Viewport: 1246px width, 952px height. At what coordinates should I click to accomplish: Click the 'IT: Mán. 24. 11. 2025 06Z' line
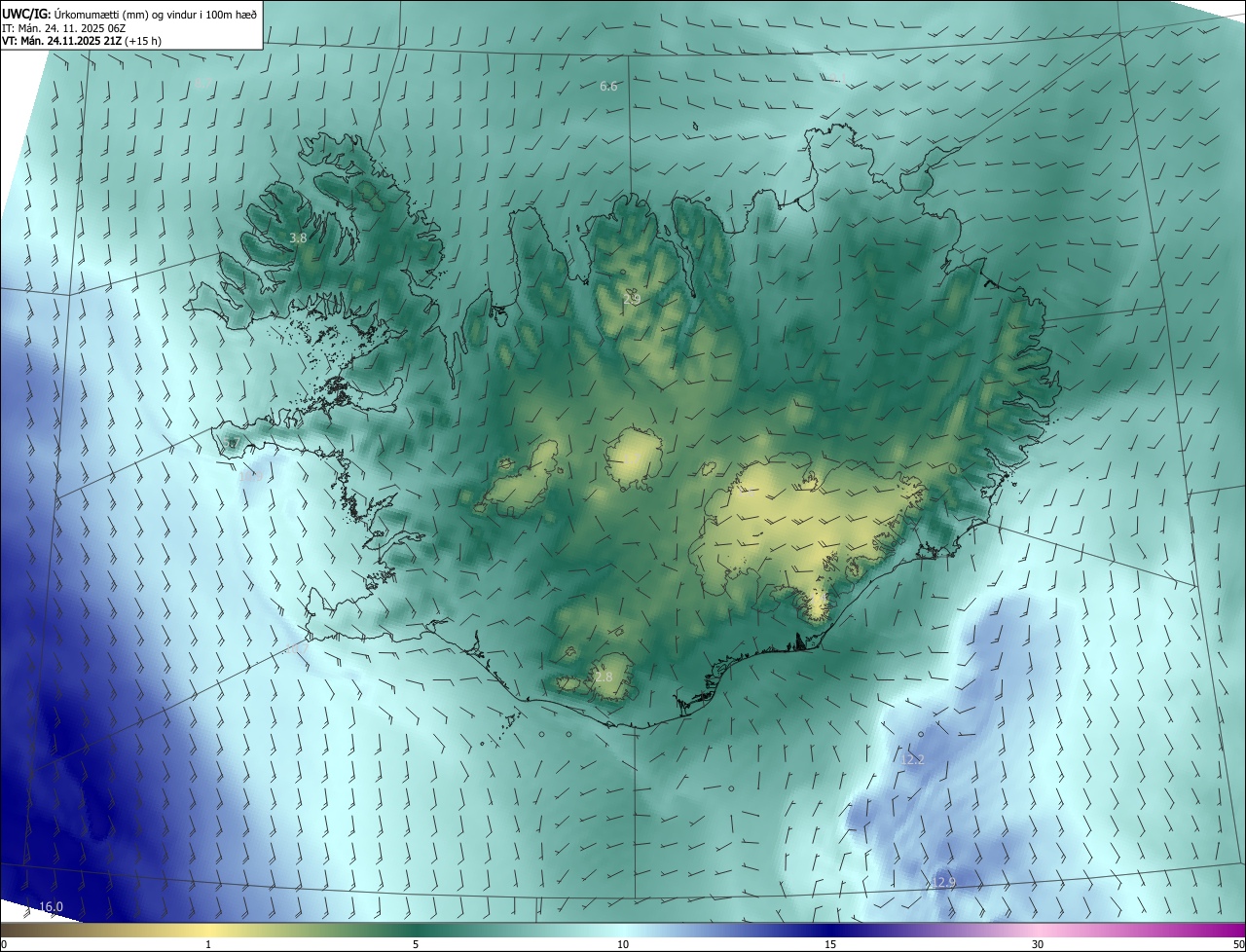coord(63,28)
